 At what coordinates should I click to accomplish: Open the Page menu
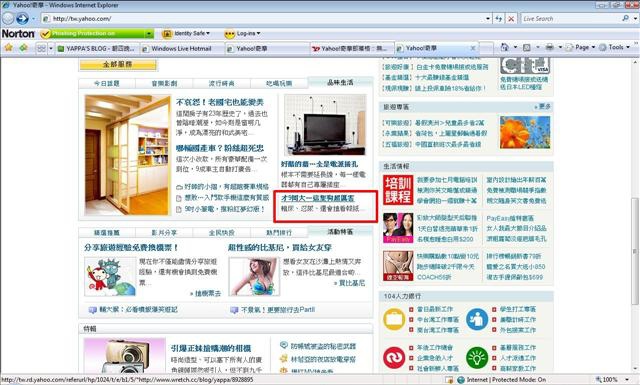tap(580, 47)
